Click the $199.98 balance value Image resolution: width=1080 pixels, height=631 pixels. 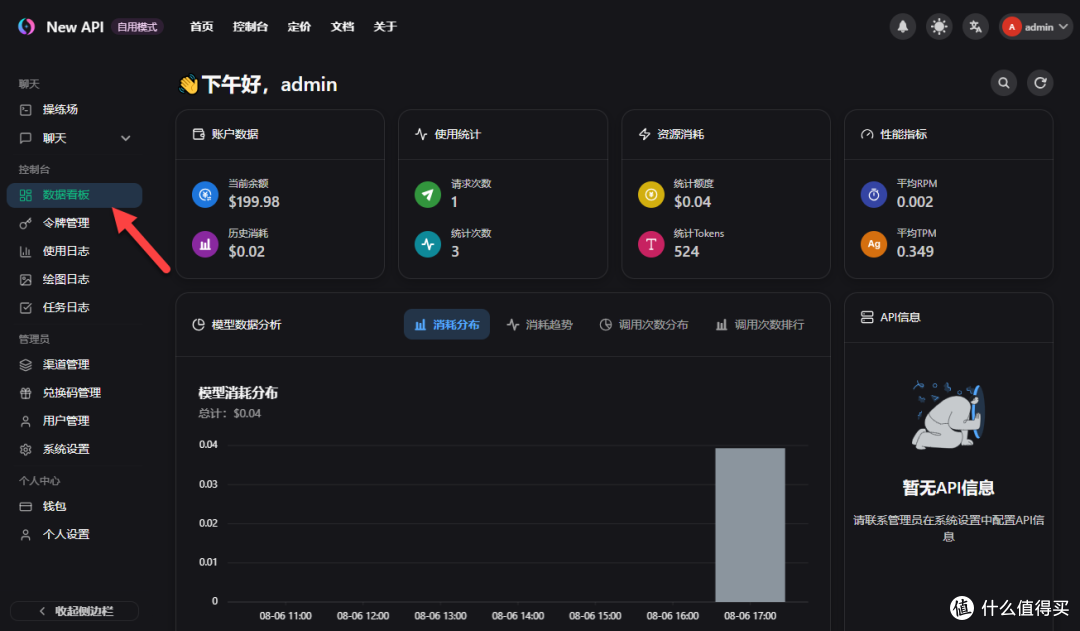click(254, 202)
